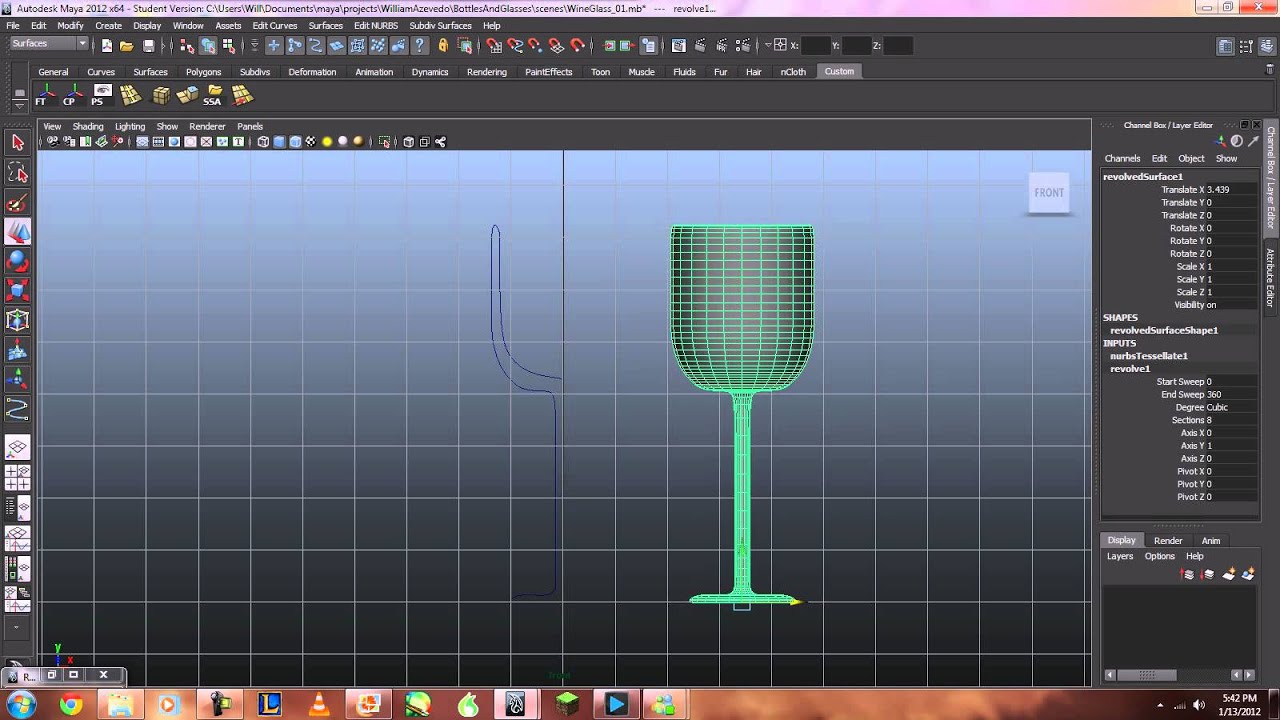Open the help question mark icon
This screenshot has height=720, width=1280.
(419, 46)
